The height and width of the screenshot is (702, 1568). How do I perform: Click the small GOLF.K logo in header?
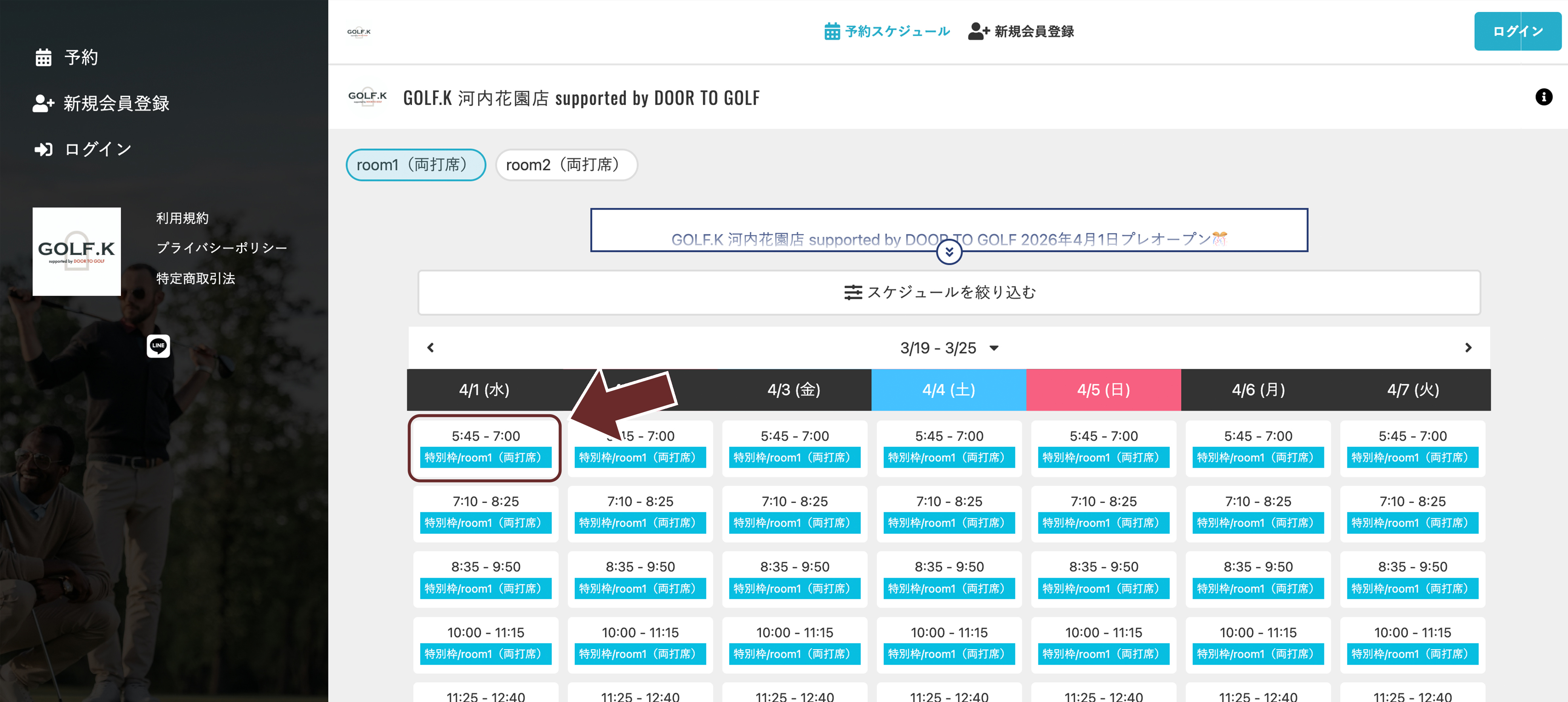pyautogui.click(x=359, y=32)
